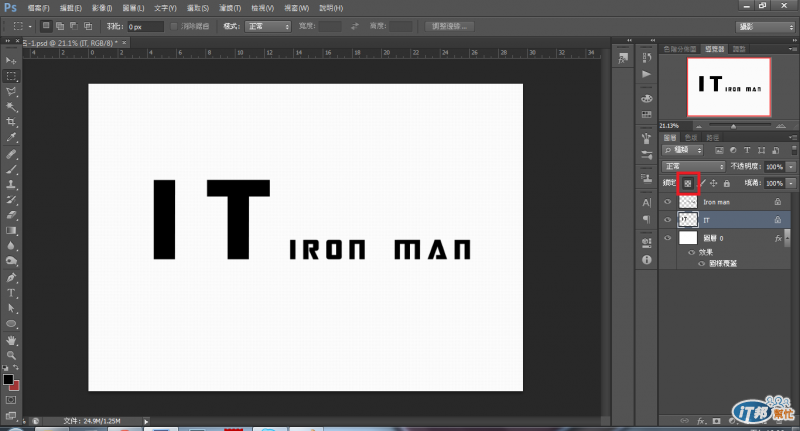Select the Crop tool
This screenshot has height=431, width=800.
click(12, 121)
